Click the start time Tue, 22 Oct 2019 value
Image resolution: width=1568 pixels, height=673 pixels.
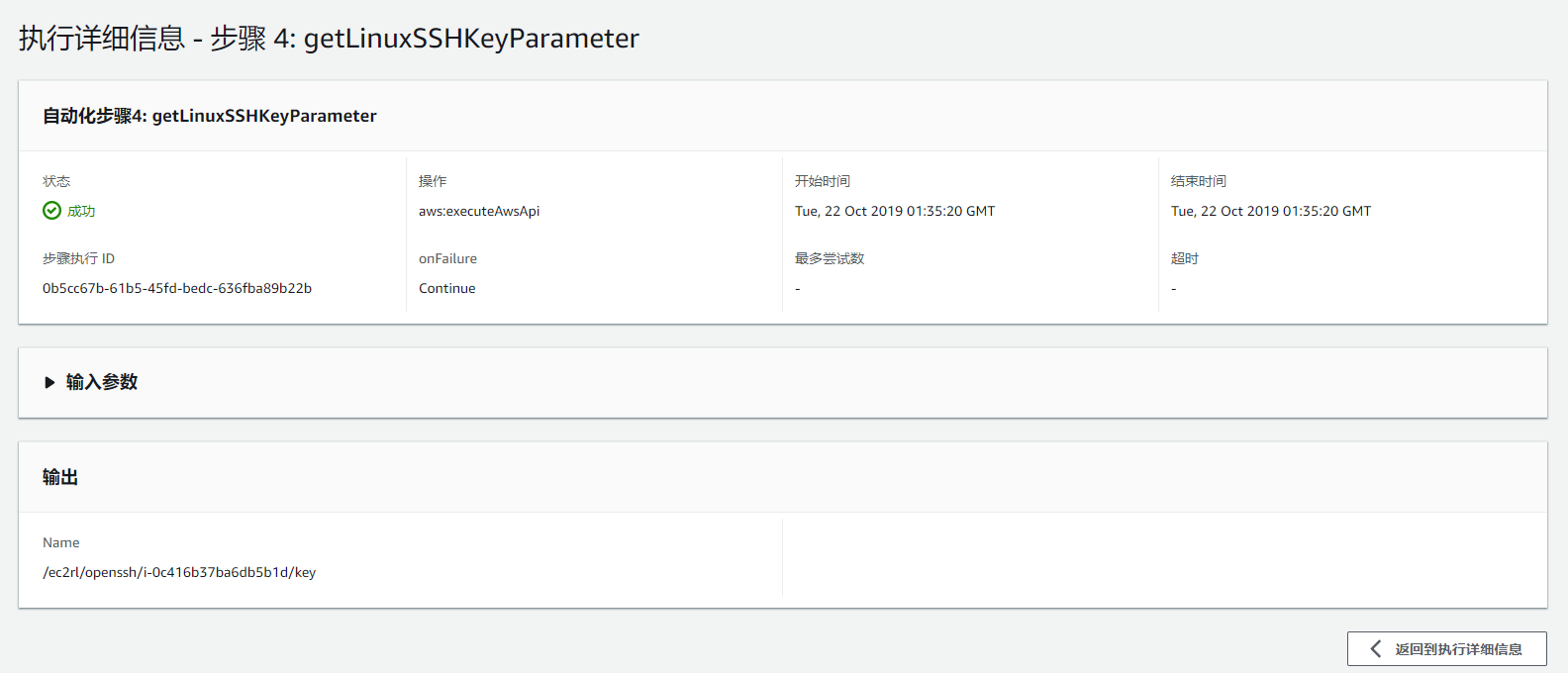click(895, 211)
